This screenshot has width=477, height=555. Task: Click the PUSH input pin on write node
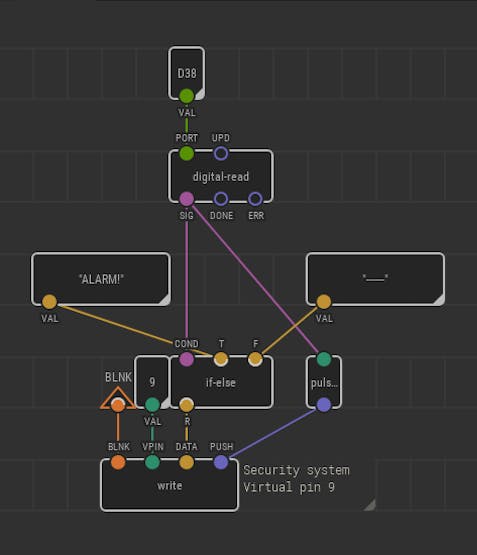click(x=221, y=462)
